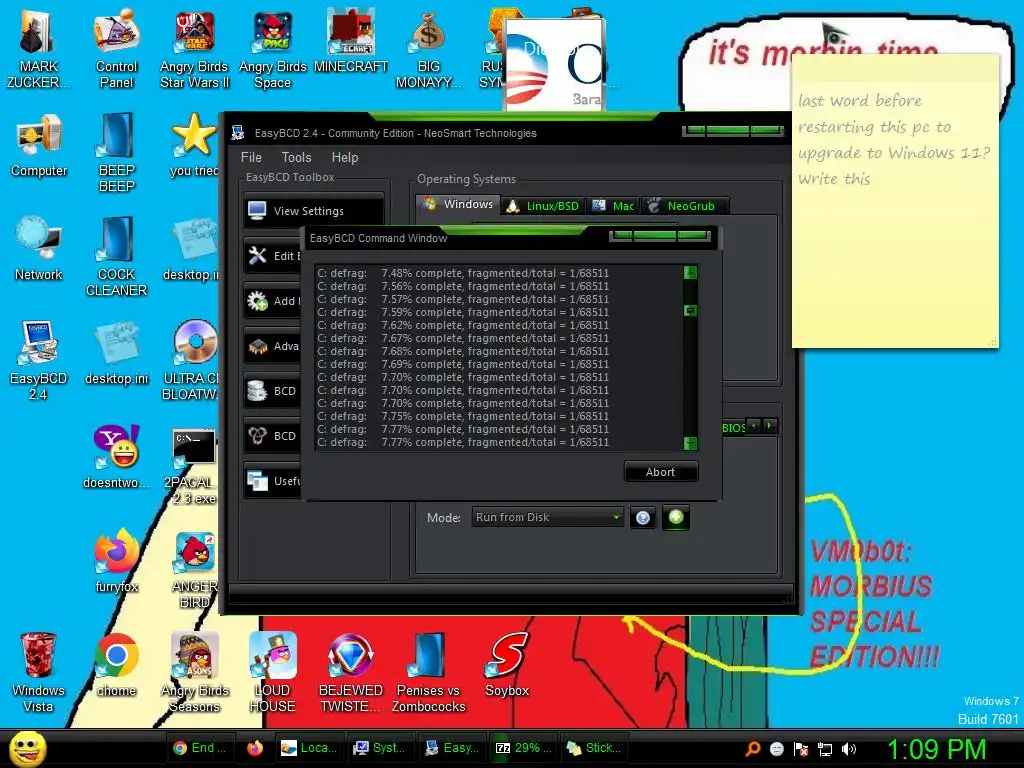Open the LOUD HOUSE desktop icon
The height and width of the screenshot is (768, 1024).
coord(272,673)
